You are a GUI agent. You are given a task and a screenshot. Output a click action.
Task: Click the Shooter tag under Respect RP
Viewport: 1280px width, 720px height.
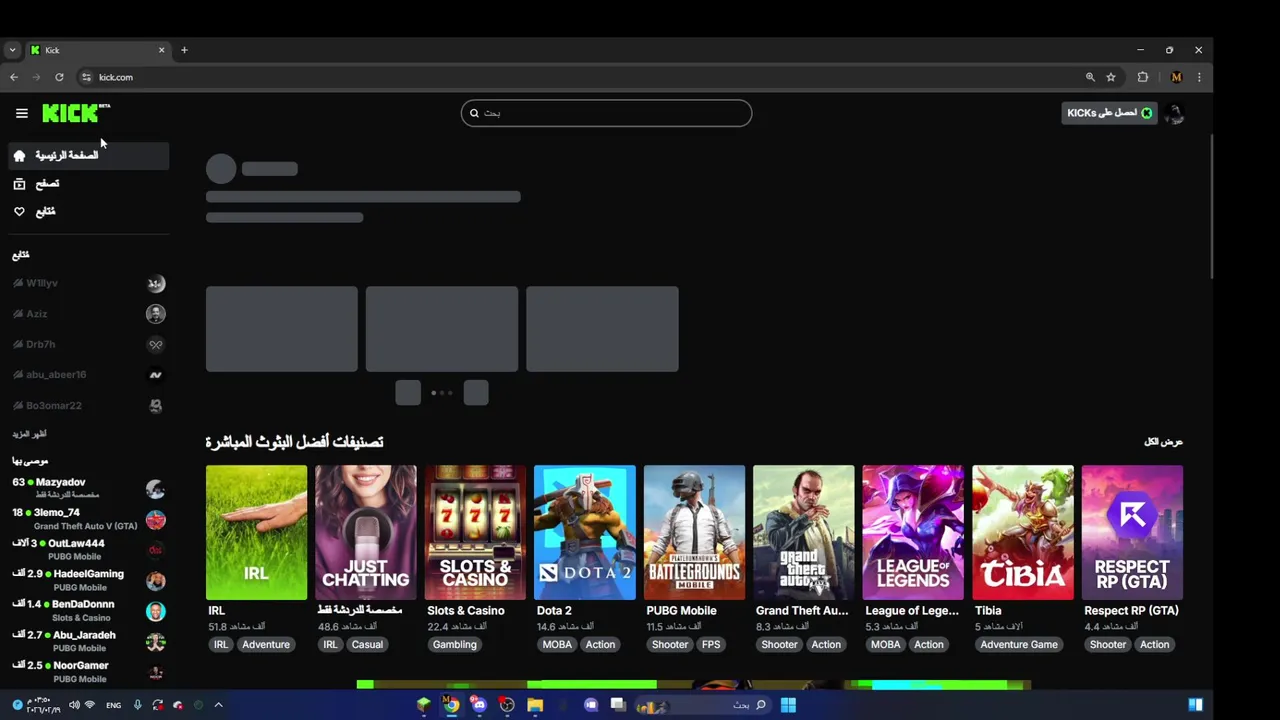1108,644
